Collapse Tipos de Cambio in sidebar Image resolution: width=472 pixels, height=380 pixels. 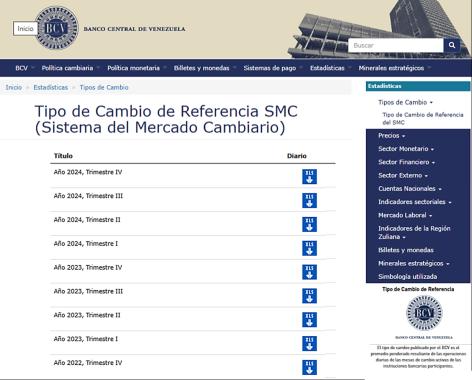(x=405, y=102)
